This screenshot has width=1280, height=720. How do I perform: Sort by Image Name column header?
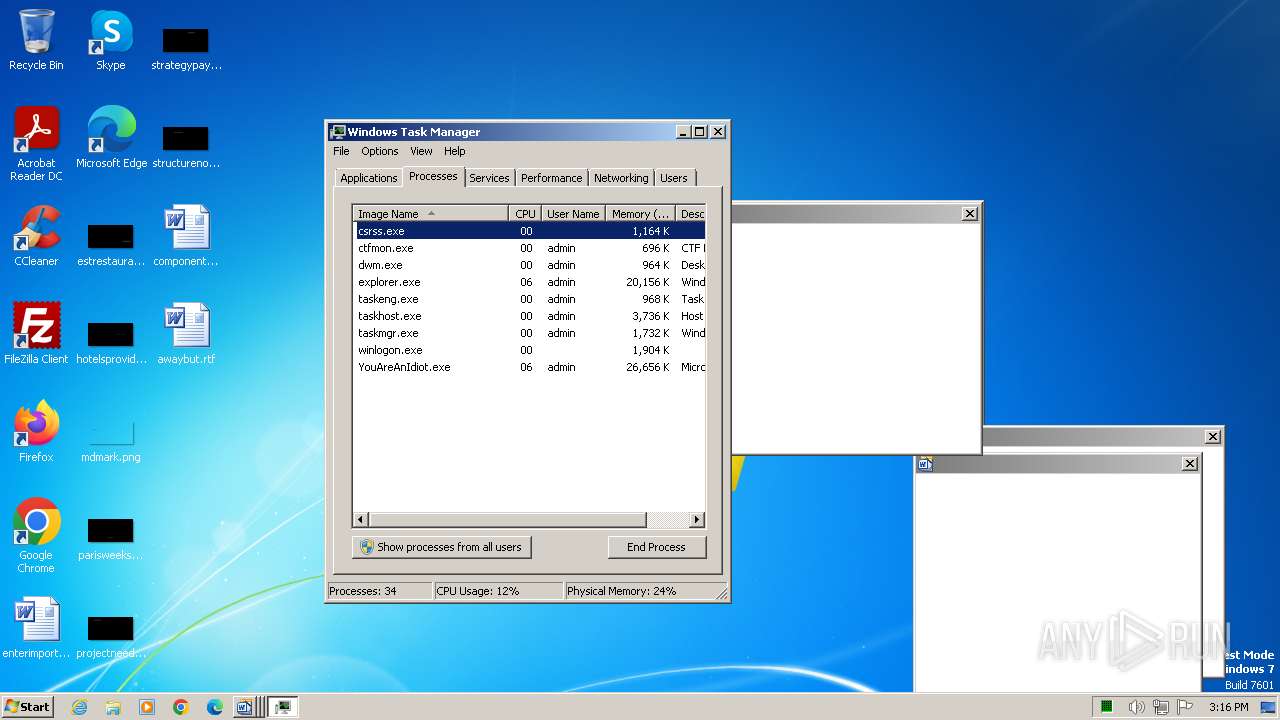431,213
